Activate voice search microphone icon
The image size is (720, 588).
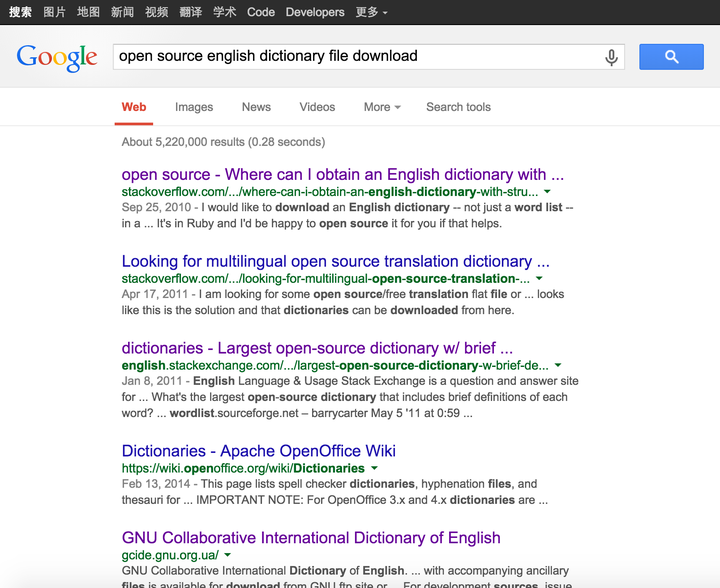[611, 57]
